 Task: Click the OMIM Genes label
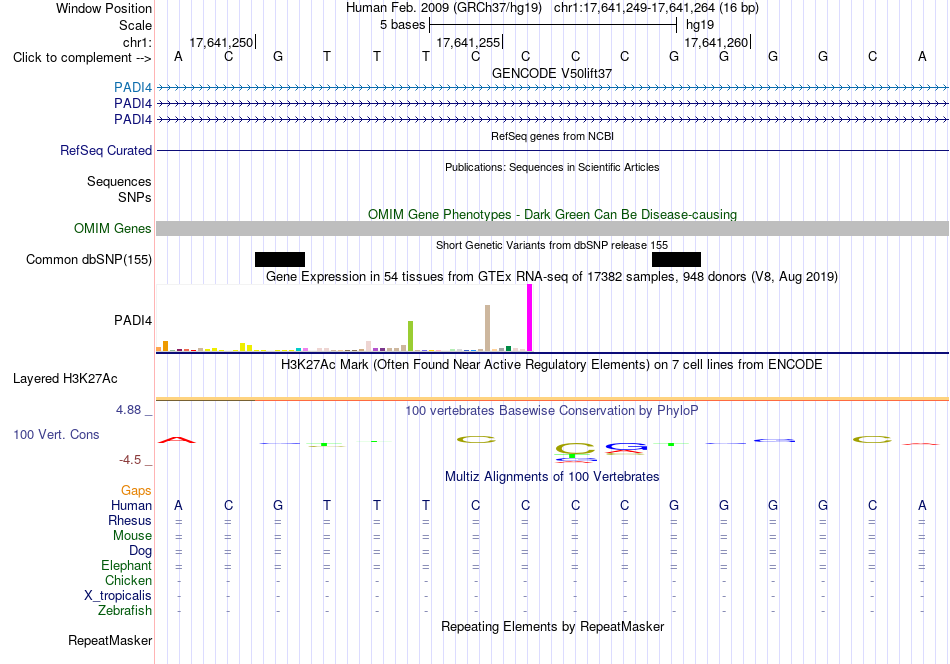113,228
